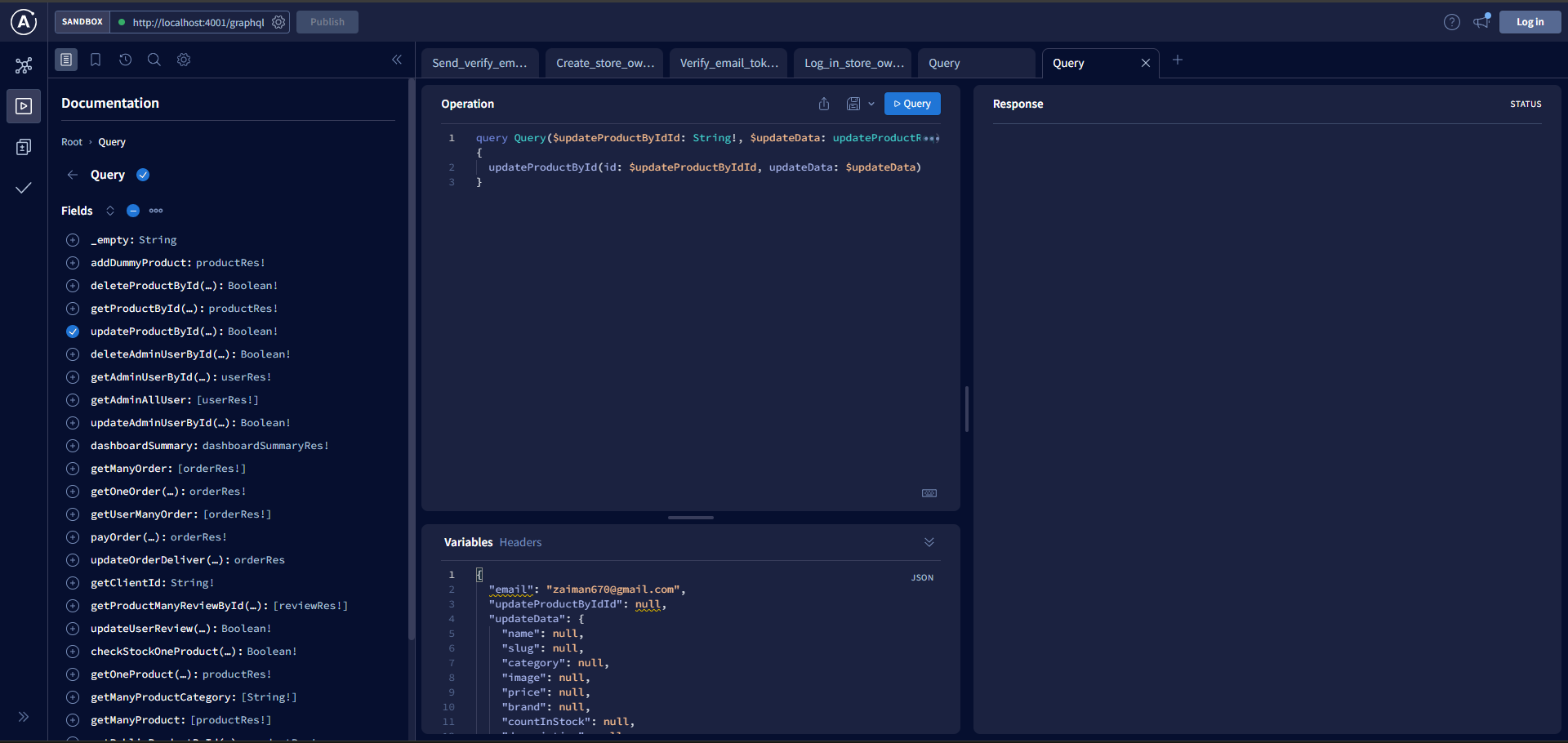
Task: Add addDummyProduct field with its plus circle
Action: coord(72,263)
